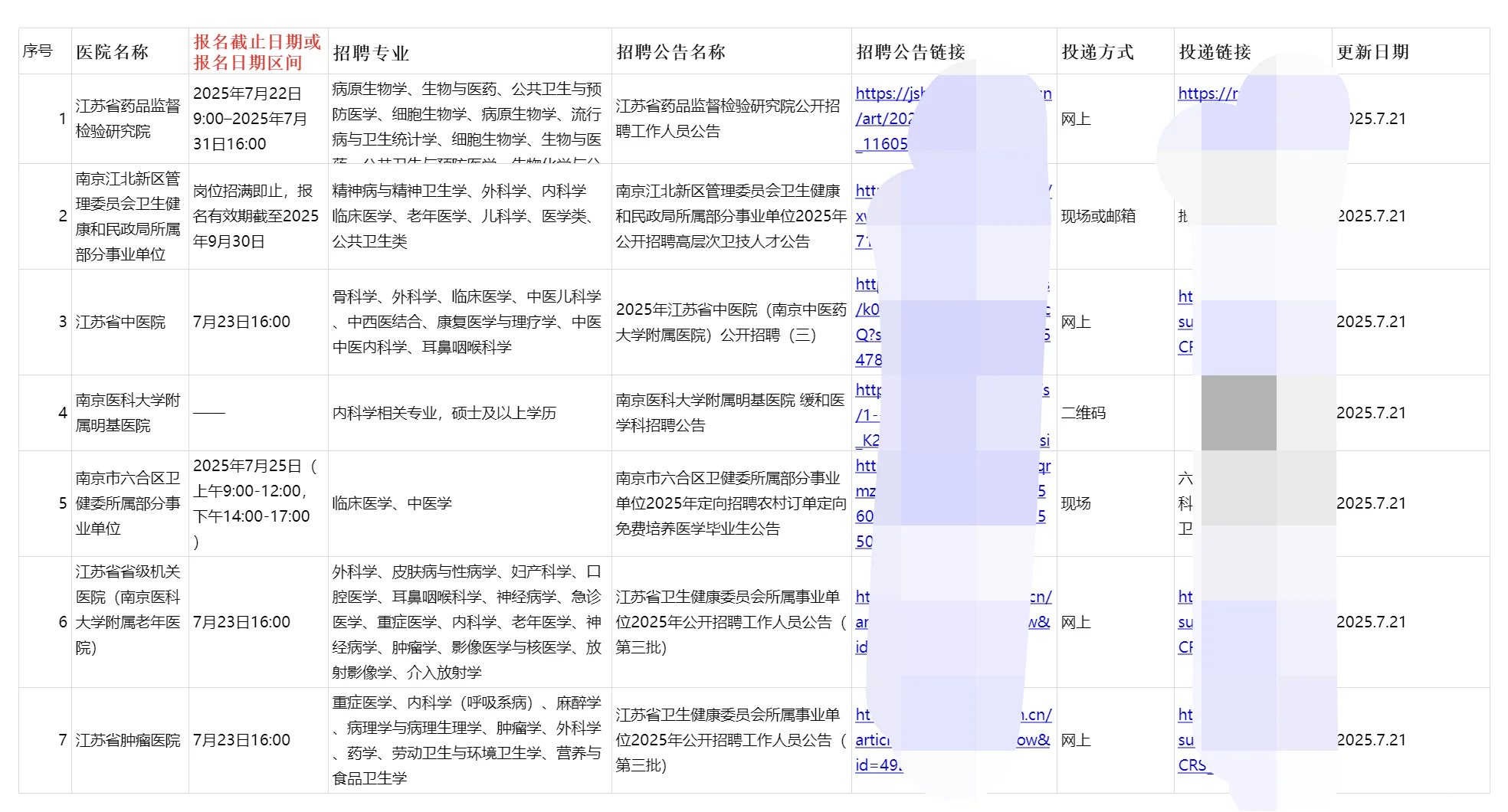1508x812 pixels.
Task: Select announcement title 2025年江苏省中医院公开招聘（三）
Action: point(731,322)
